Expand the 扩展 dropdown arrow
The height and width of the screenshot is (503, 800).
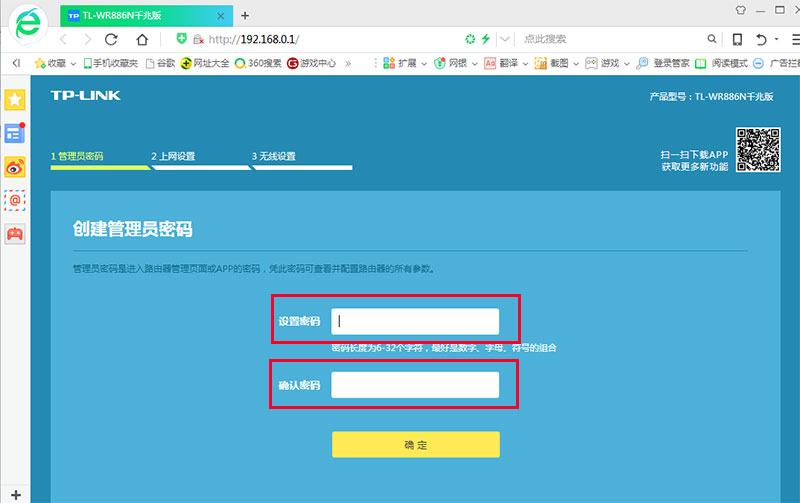pyautogui.click(x=424, y=64)
